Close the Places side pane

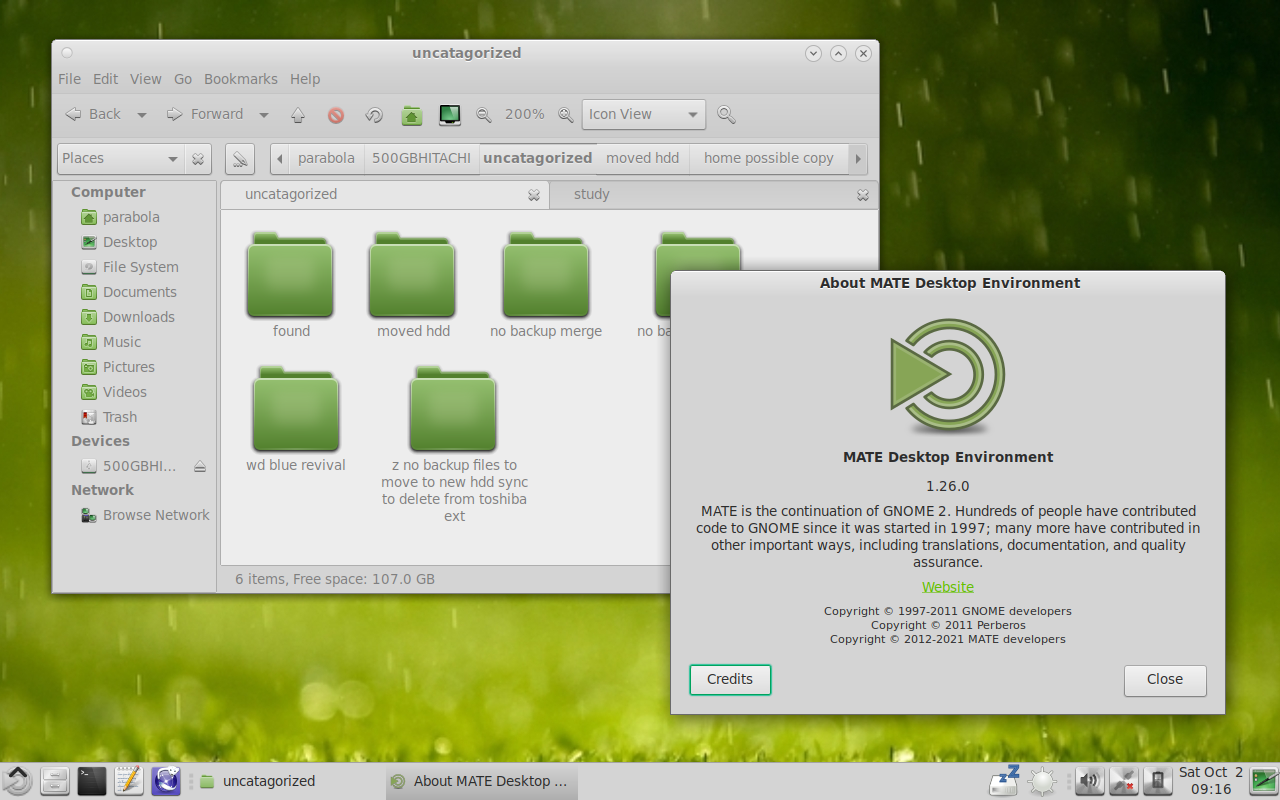pyautogui.click(x=198, y=158)
